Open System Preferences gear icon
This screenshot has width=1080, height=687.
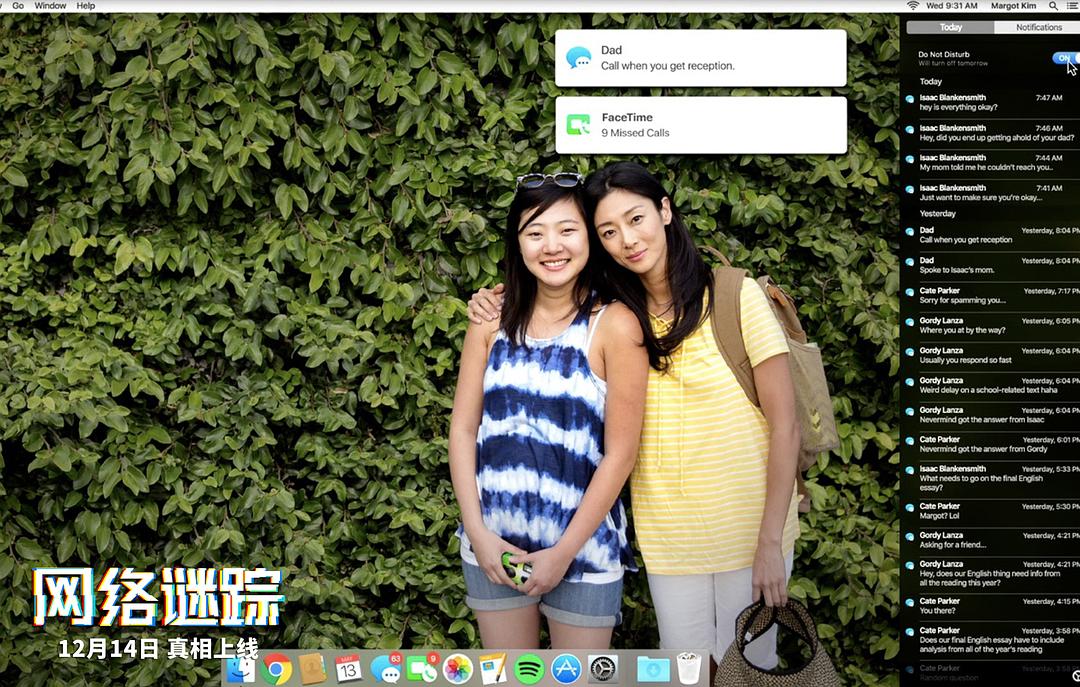(603, 669)
